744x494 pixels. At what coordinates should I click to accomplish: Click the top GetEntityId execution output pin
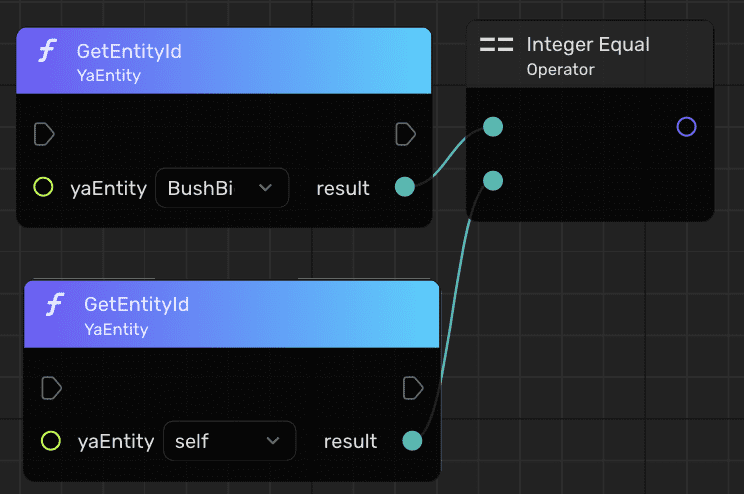click(405, 134)
